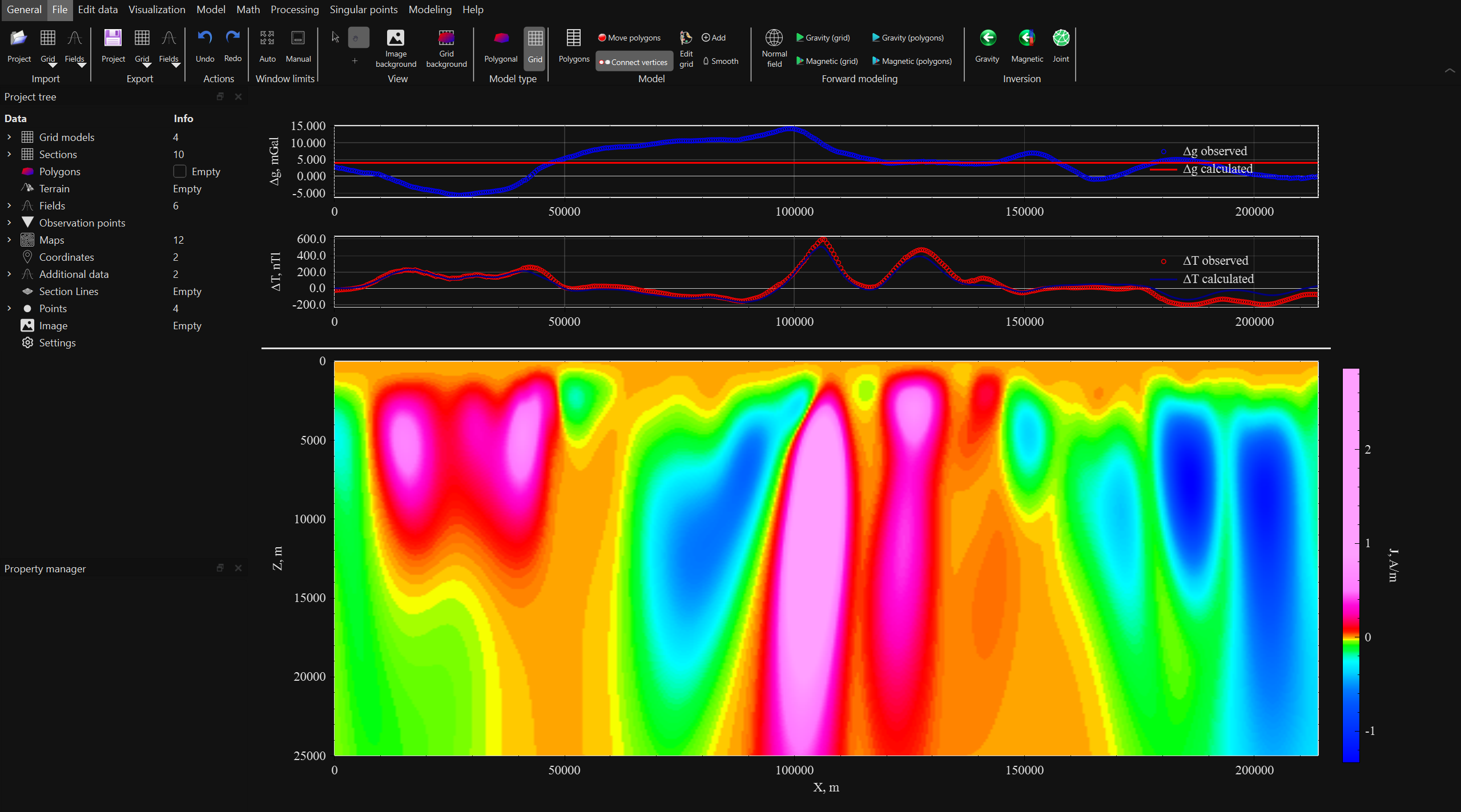Select the Polygonal model type
The height and width of the screenshot is (812, 1461).
(500, 49)
